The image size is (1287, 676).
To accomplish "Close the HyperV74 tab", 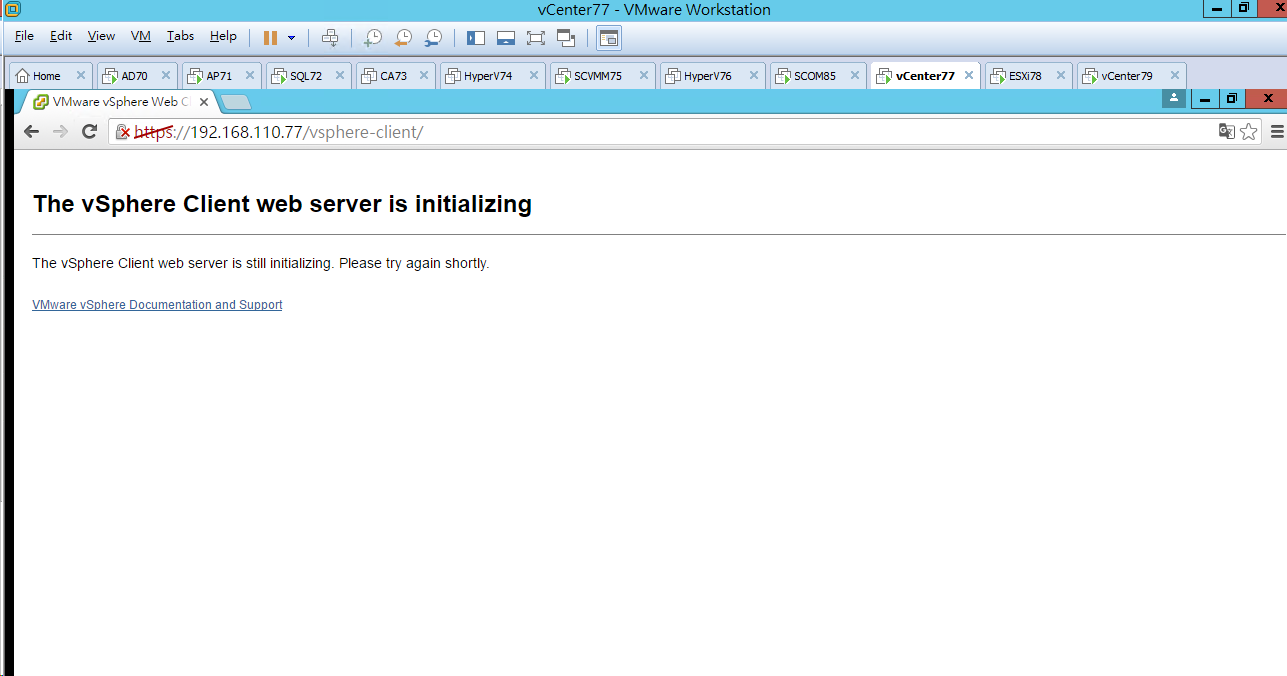I will click(534, 75).
